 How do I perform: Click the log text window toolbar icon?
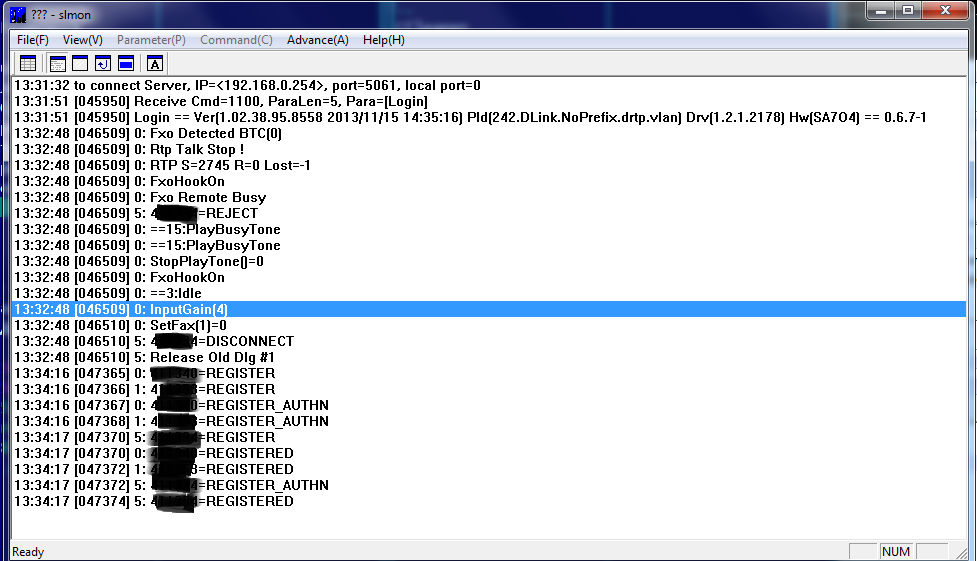tap(58, 63)
